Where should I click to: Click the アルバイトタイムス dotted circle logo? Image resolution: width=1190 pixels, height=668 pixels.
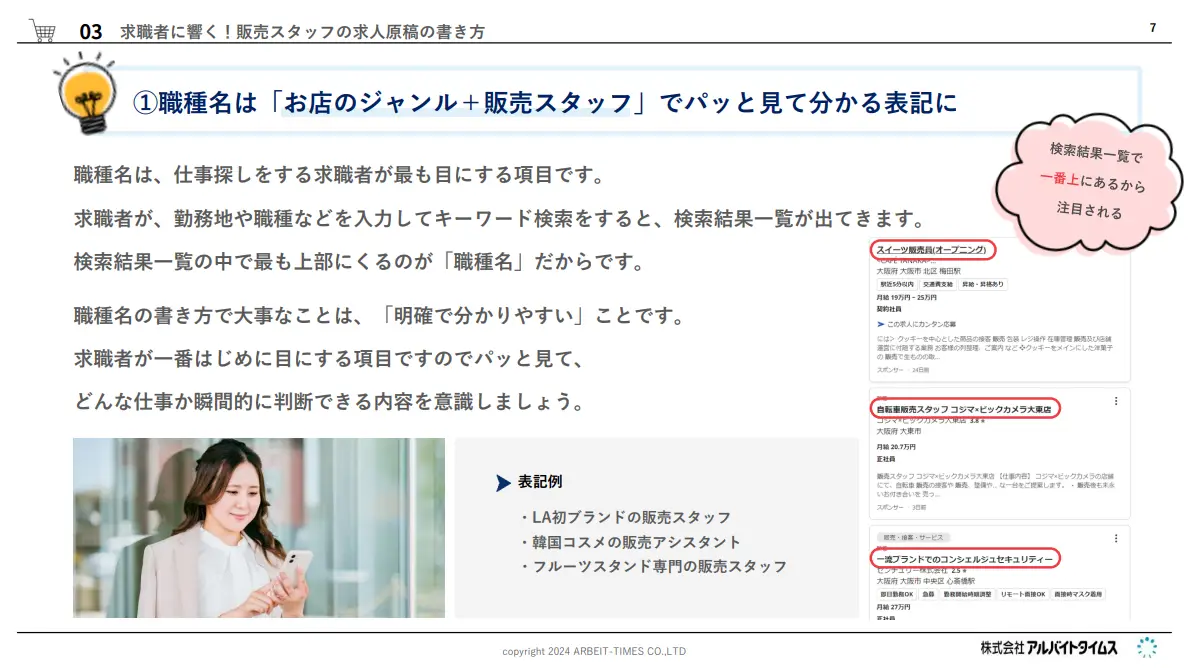click(x=1148, y=647)
